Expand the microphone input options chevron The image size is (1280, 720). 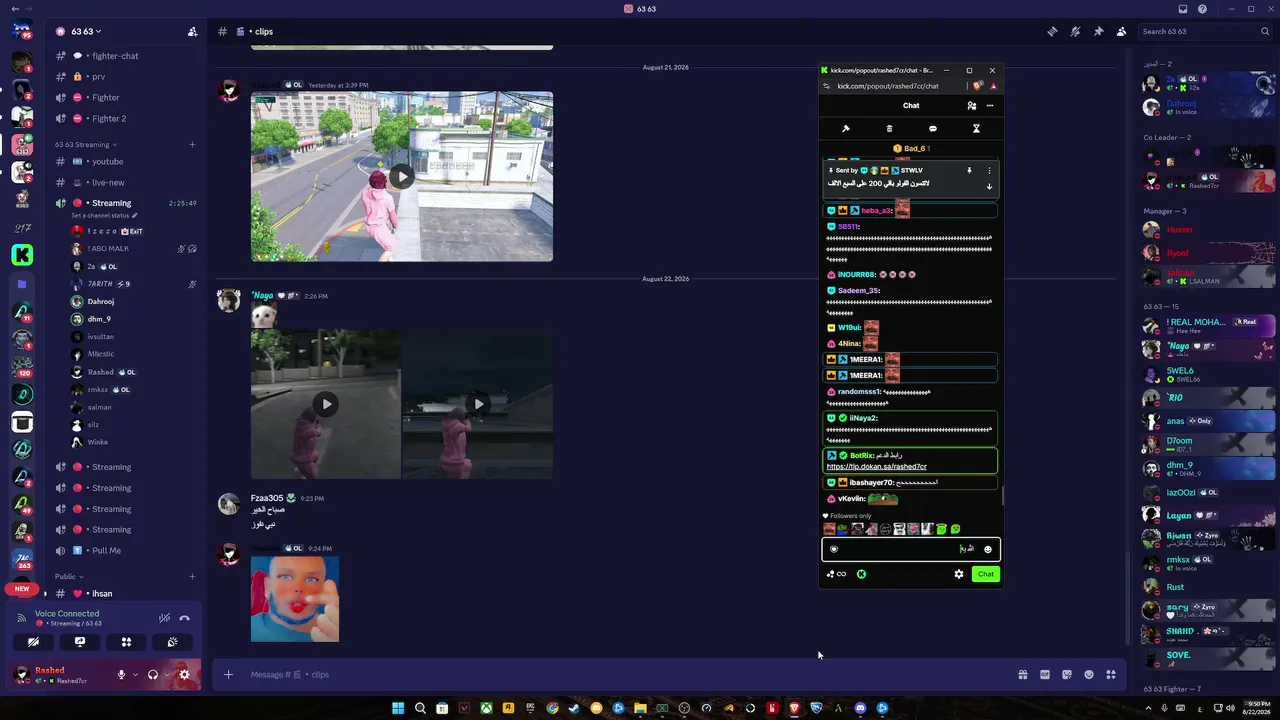click(135, 675)
